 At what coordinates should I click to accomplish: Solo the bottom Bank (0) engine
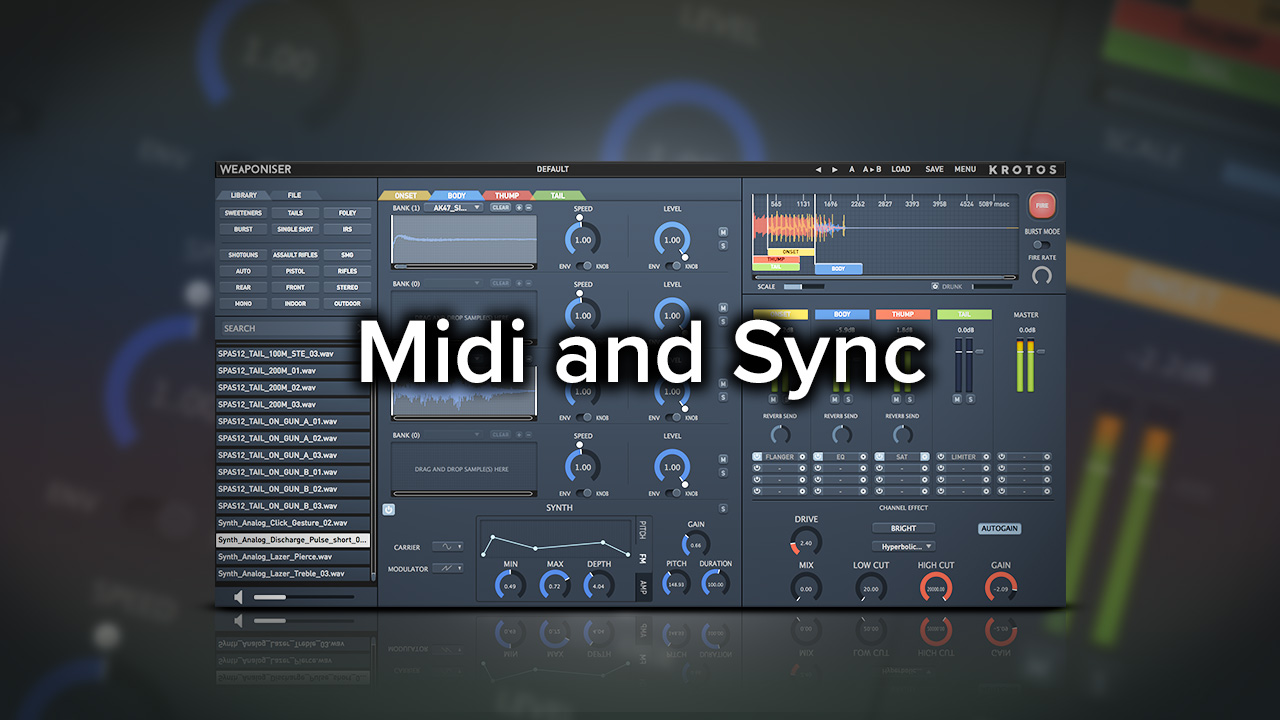723,472
